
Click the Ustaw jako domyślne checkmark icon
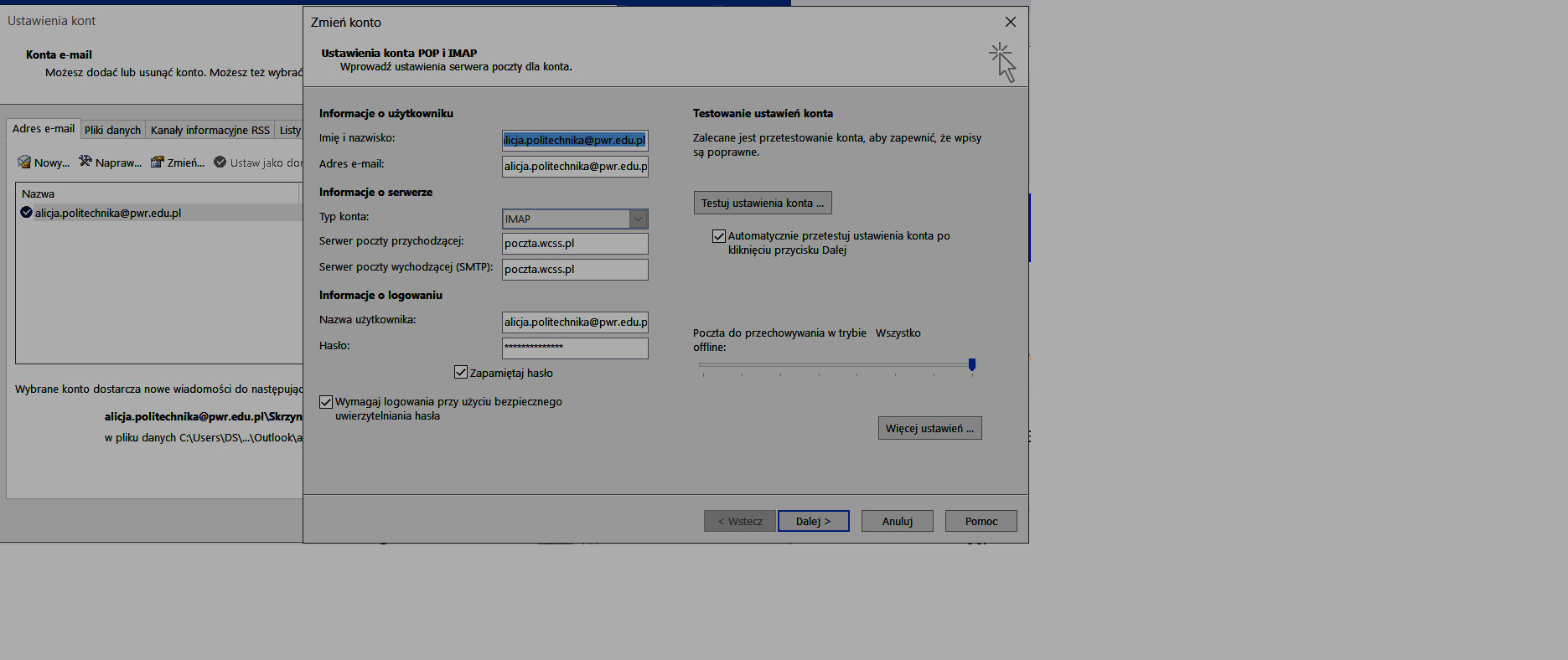220,162
